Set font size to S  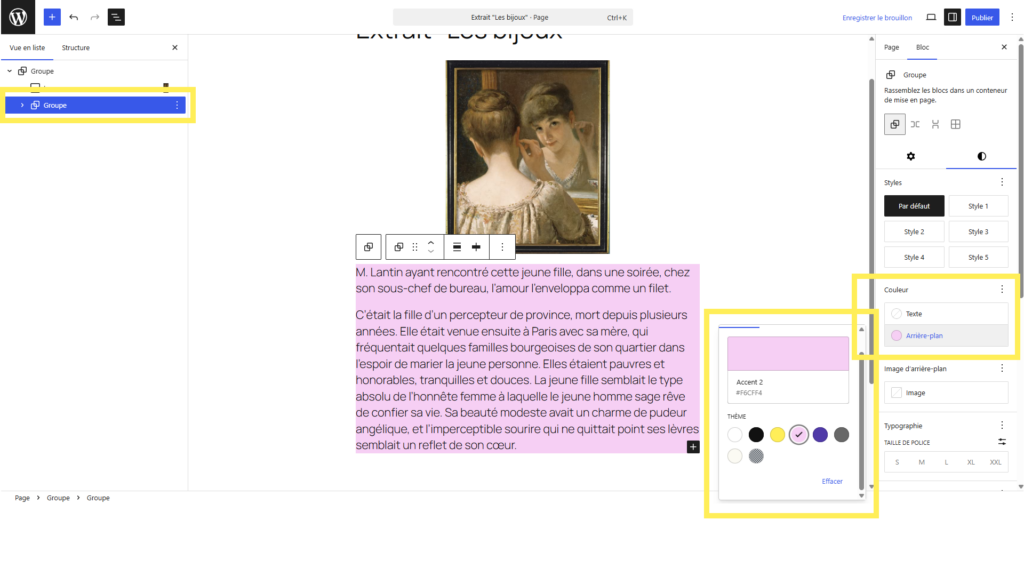(x=897, y=462)
